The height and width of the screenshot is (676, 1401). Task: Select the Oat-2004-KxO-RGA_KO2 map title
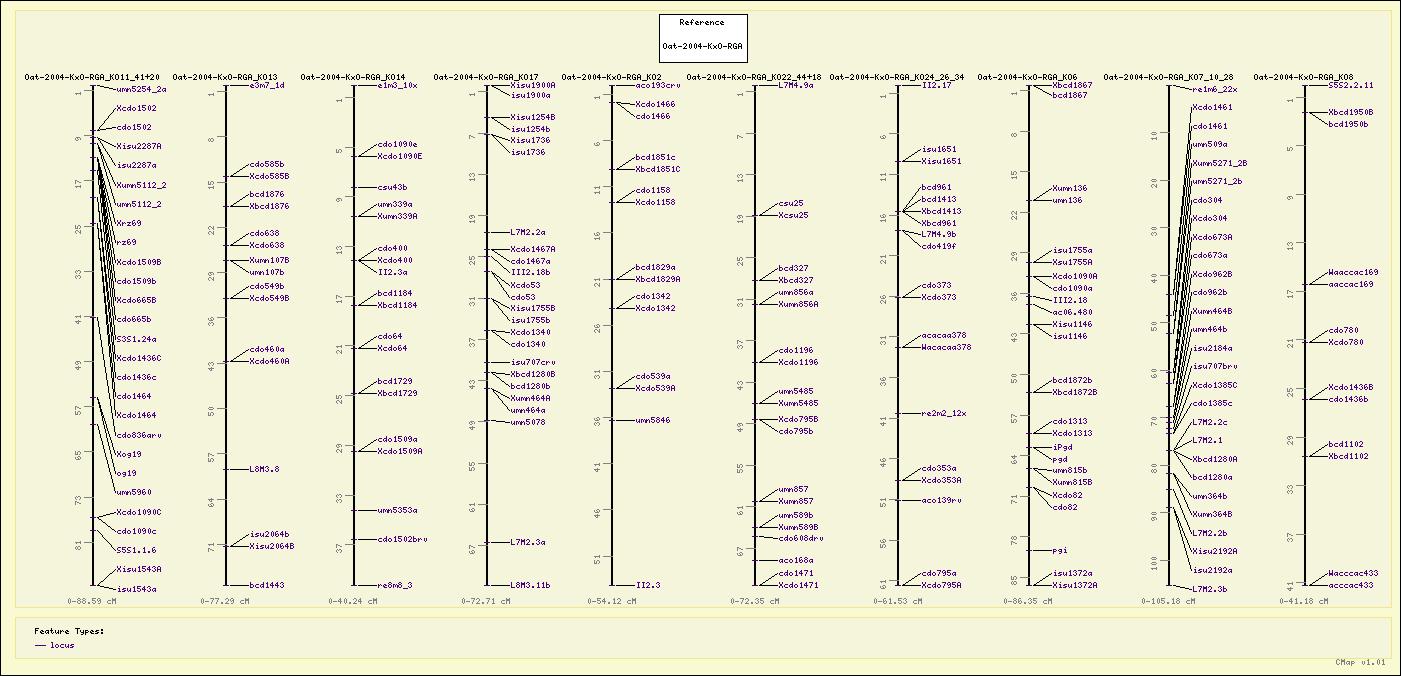click(x=611, y=76)
